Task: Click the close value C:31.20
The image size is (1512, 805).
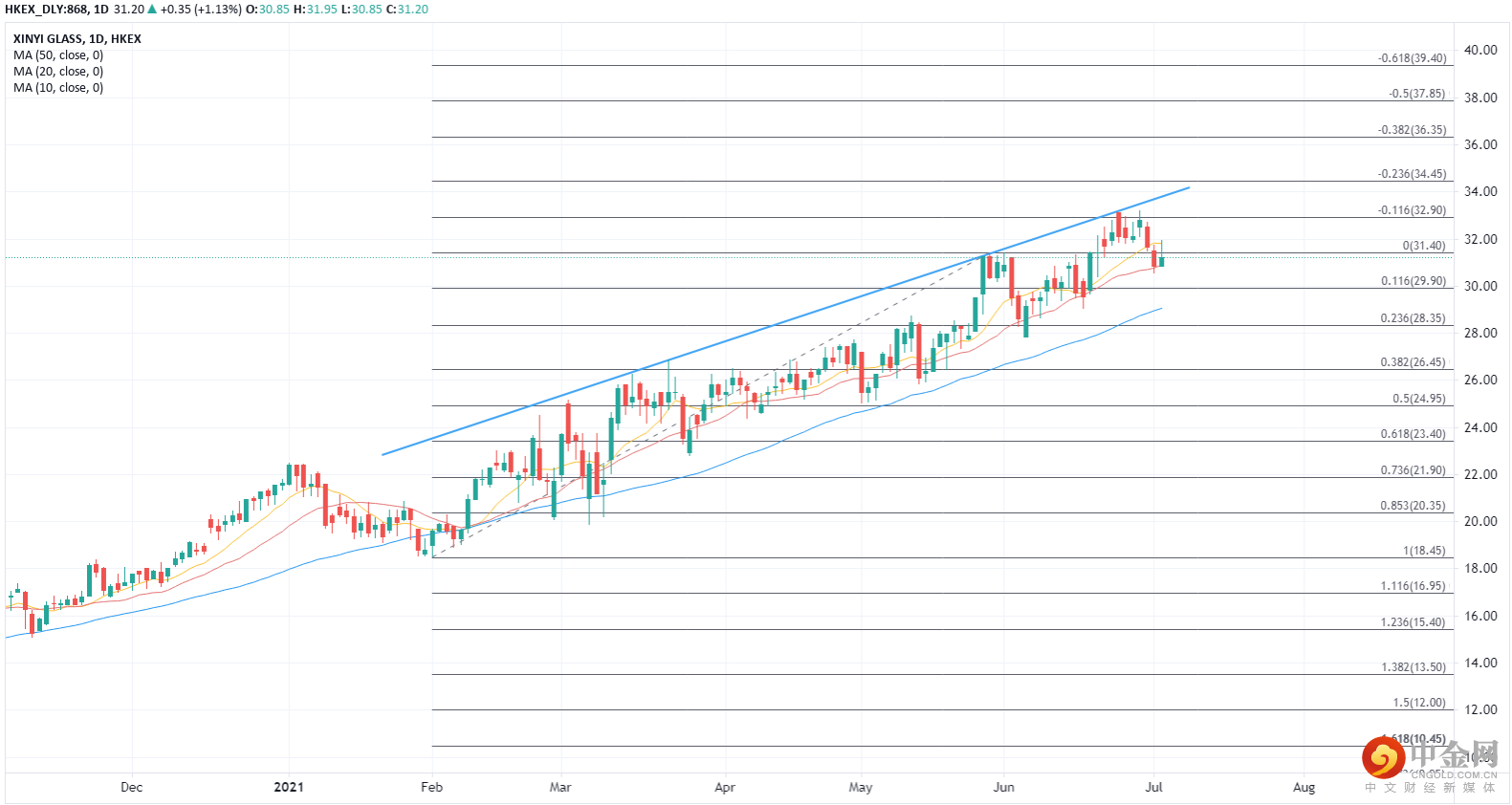Action: 407,10
